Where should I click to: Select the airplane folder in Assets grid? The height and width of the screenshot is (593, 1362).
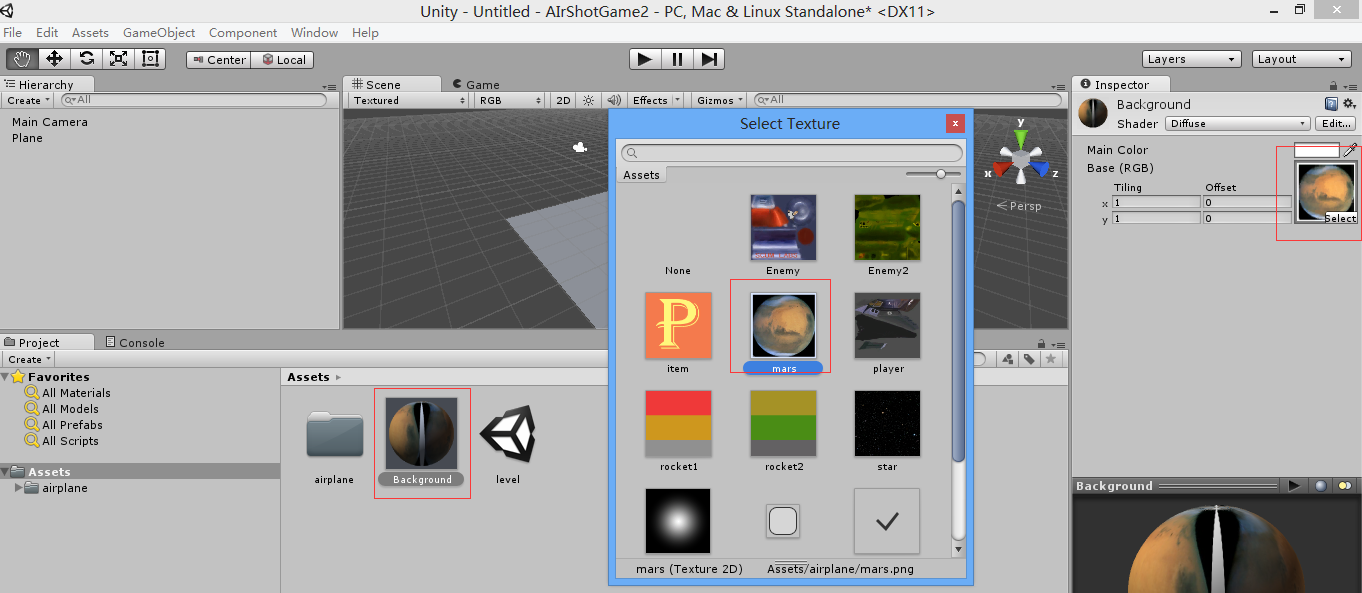[334, 446]
